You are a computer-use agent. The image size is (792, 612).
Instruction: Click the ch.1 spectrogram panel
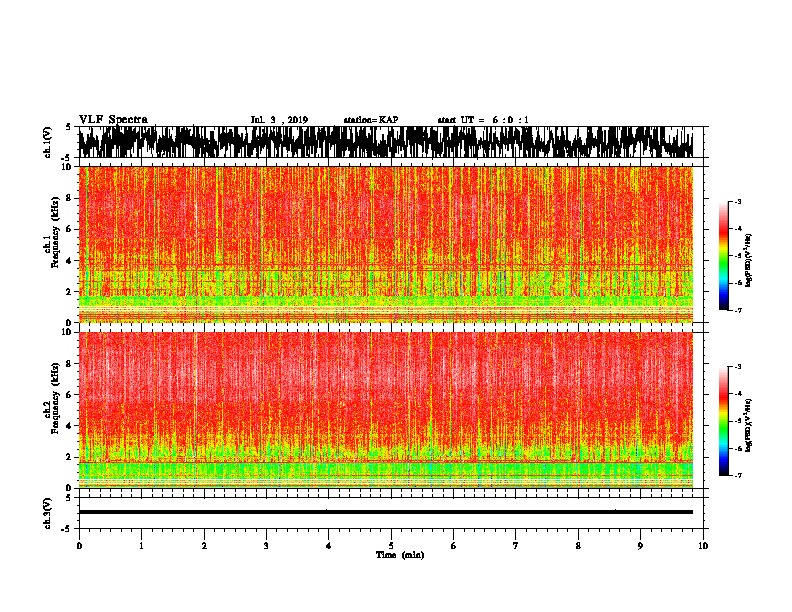click(x=385, y=244)
